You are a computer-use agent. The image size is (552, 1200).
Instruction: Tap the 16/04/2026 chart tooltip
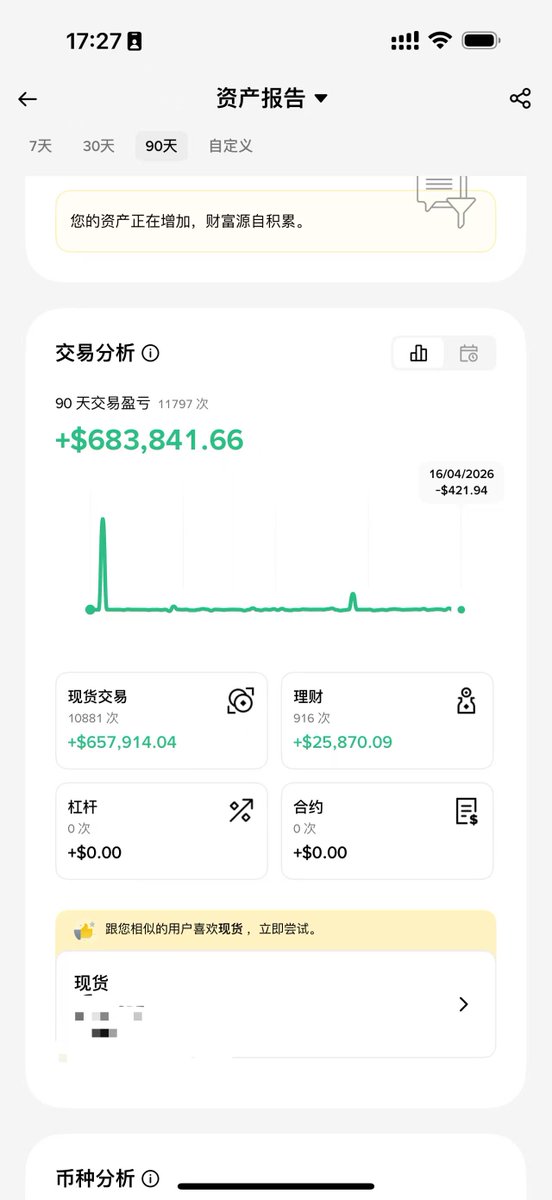462,481
